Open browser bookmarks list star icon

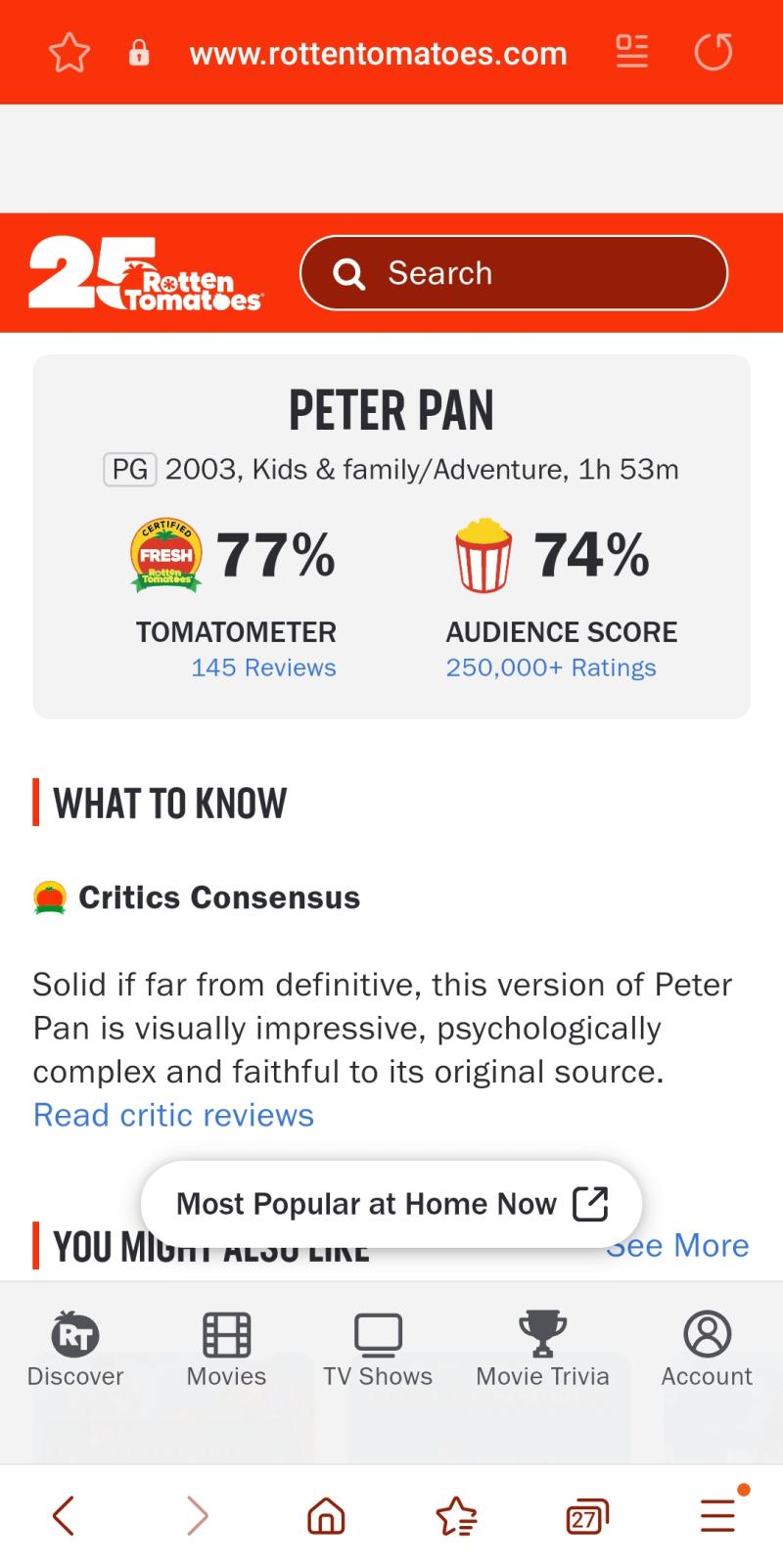456,1515
